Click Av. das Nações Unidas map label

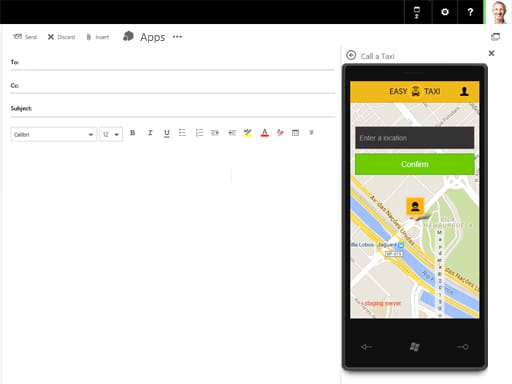[393, 221]
